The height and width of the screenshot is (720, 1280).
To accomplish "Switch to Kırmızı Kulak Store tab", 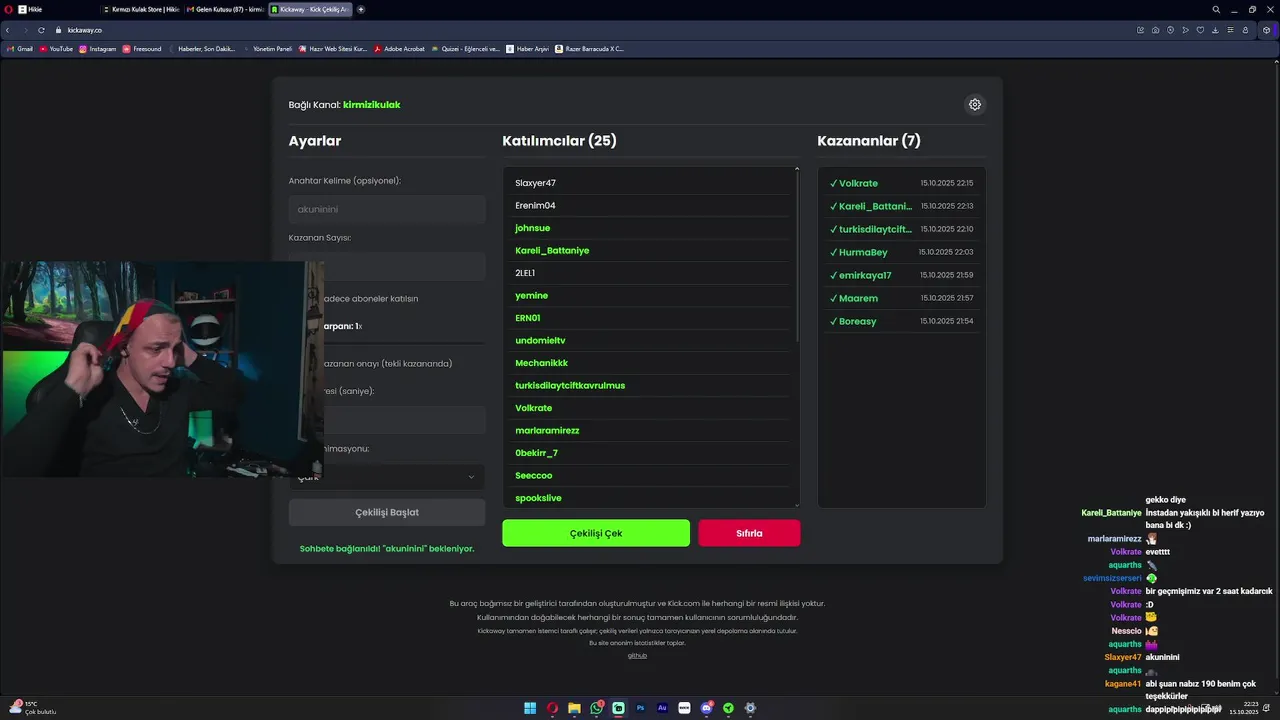I will tap(140, 9).
